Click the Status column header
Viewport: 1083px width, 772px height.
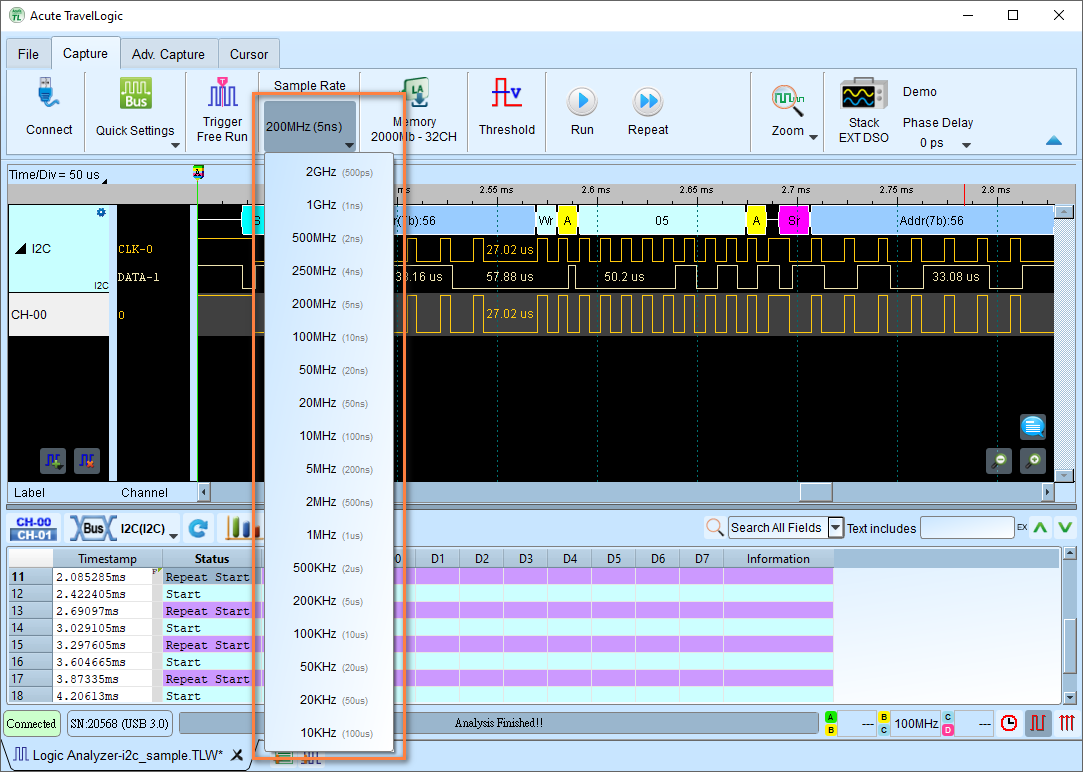[x=211, y=559]
